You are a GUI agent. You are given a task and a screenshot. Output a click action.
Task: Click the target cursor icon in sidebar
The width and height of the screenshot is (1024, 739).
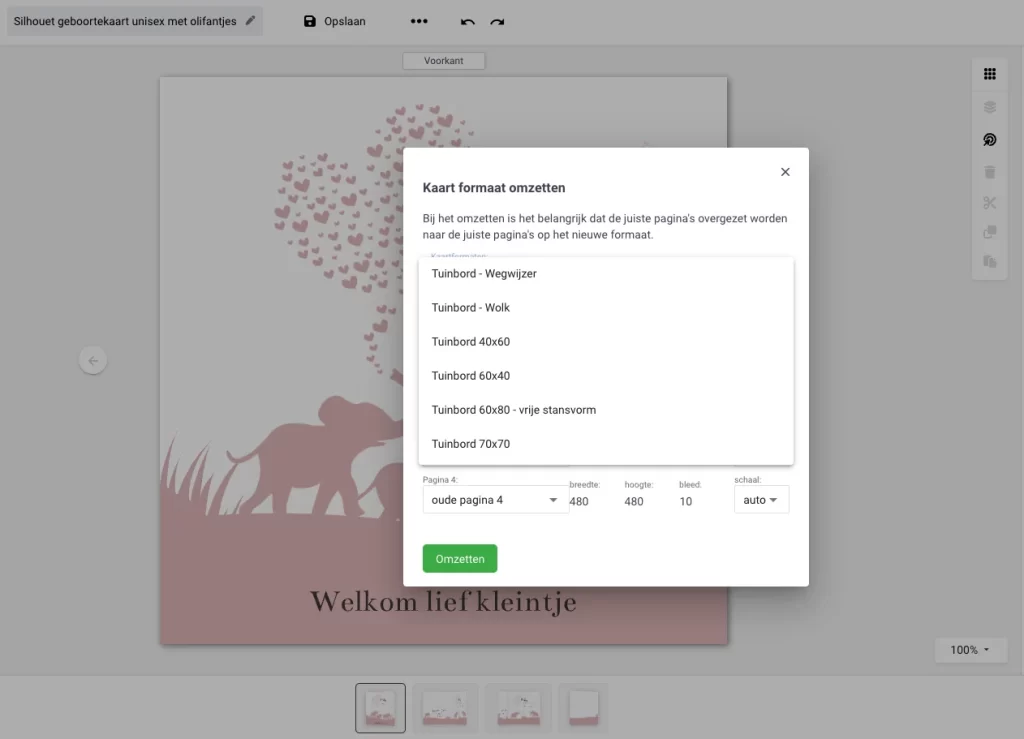[x=989, y=140]
